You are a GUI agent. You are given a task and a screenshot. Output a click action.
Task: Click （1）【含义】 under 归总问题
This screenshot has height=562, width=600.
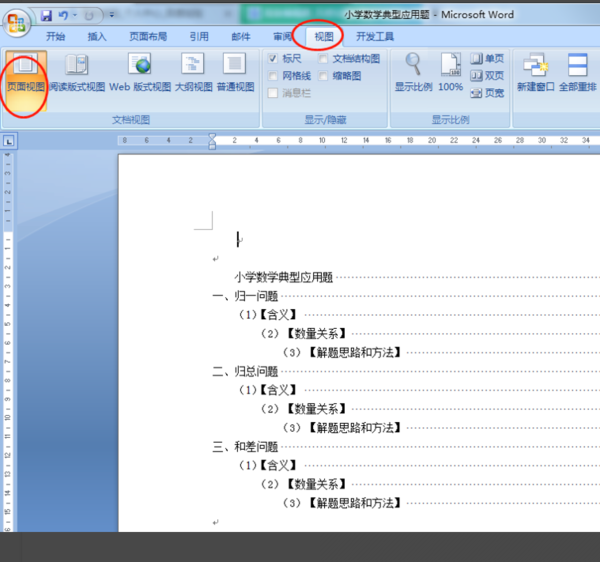[267, 390]
